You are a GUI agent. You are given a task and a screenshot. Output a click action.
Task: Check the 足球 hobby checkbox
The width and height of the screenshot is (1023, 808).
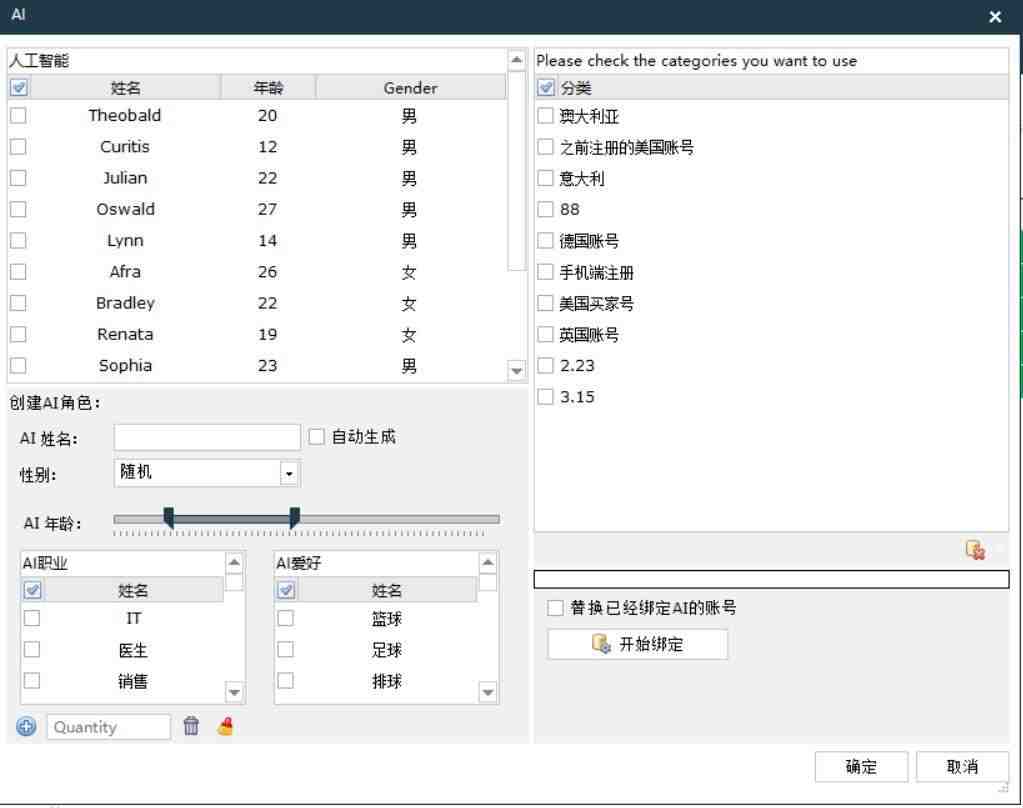coord(286,649)
